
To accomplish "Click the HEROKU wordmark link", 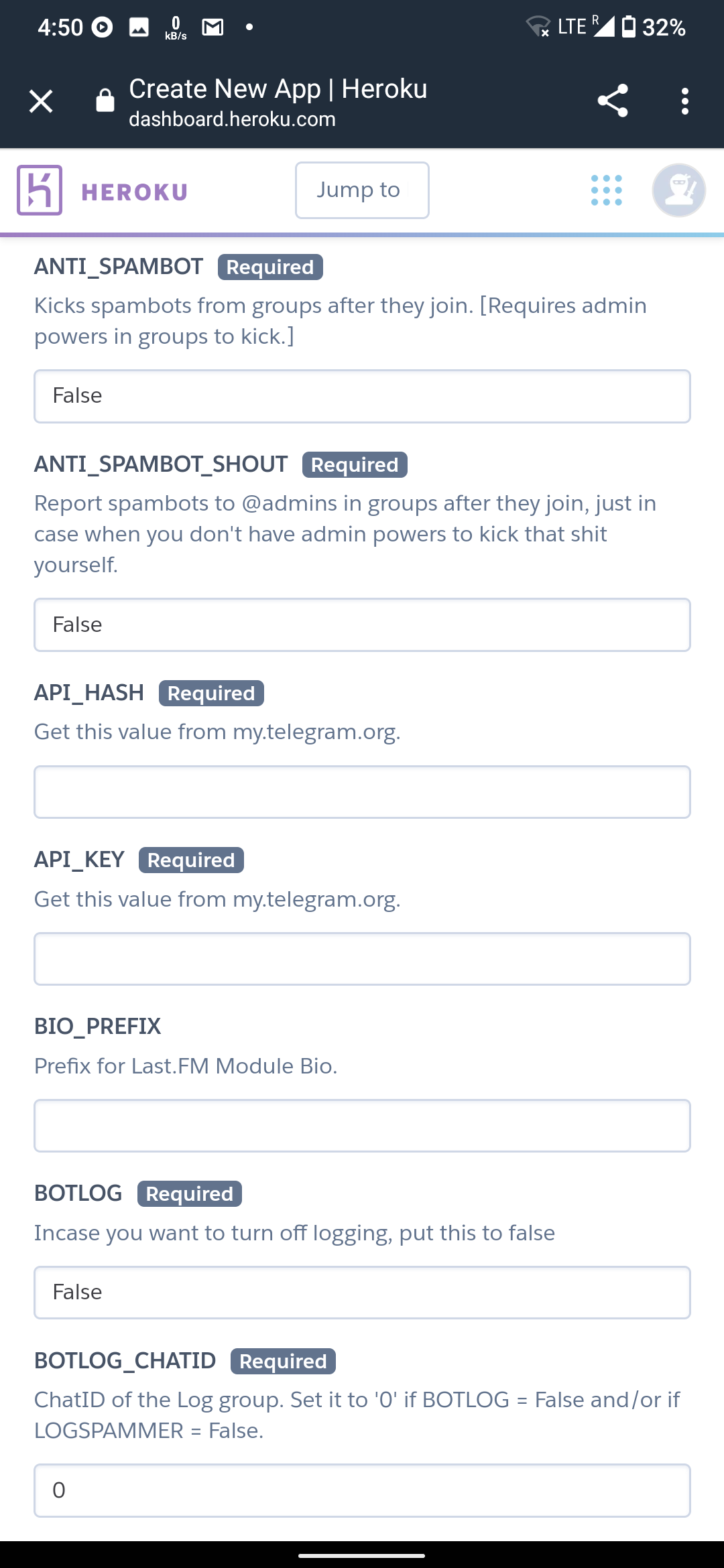I will (x=134, y=192).
